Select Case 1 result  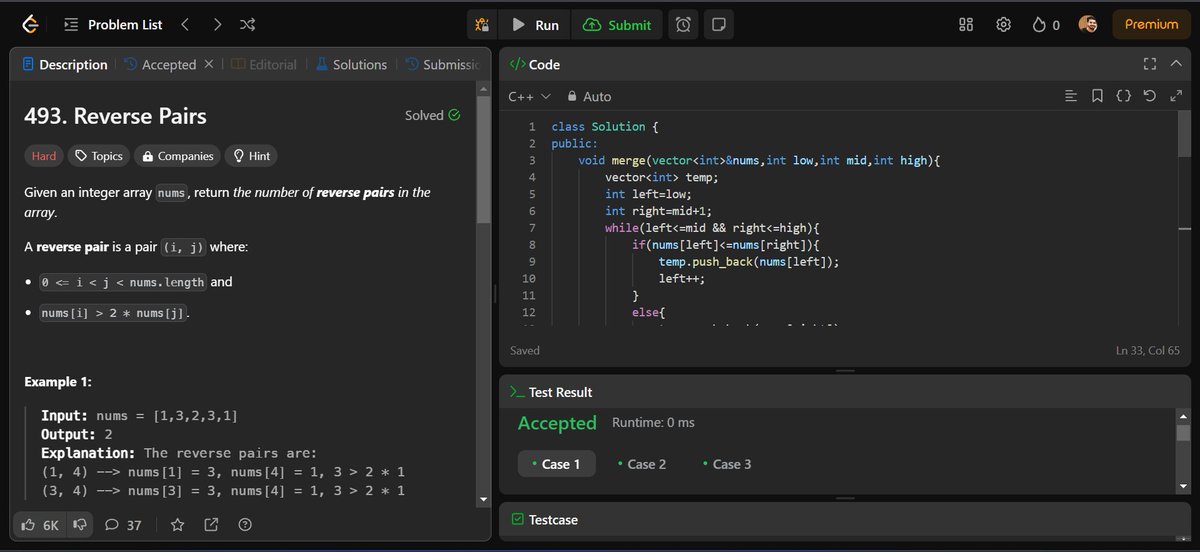tap(556, 464)
